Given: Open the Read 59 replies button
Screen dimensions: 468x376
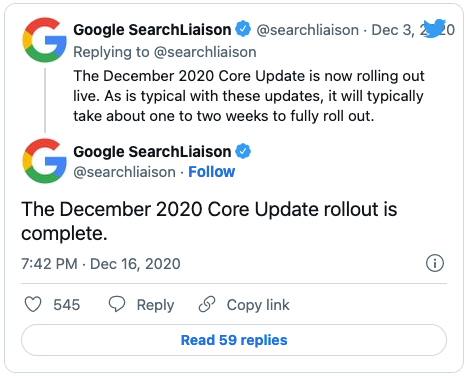Looking at the screenshot, I should coord(234,340).
